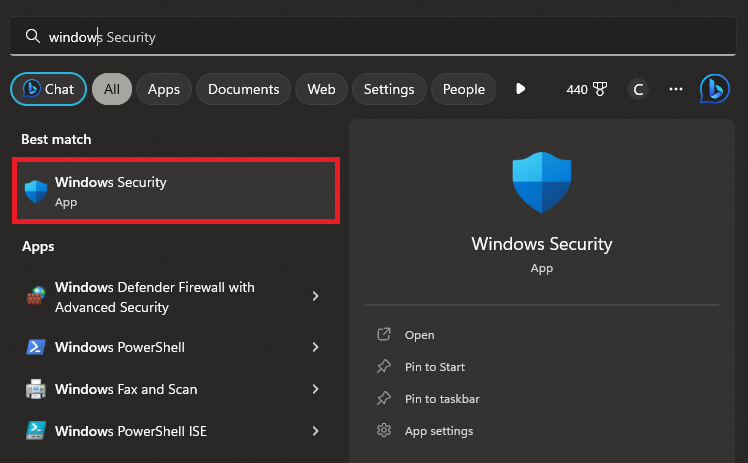This screenshot has width=748, height=463.
Task: Expand the Windows PowerShell result chevron
Action: [x=315, y=347]
